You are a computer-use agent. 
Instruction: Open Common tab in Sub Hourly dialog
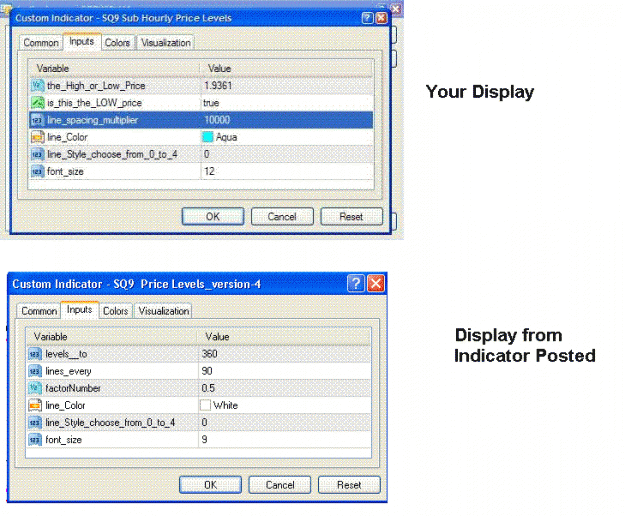point(41,43)
